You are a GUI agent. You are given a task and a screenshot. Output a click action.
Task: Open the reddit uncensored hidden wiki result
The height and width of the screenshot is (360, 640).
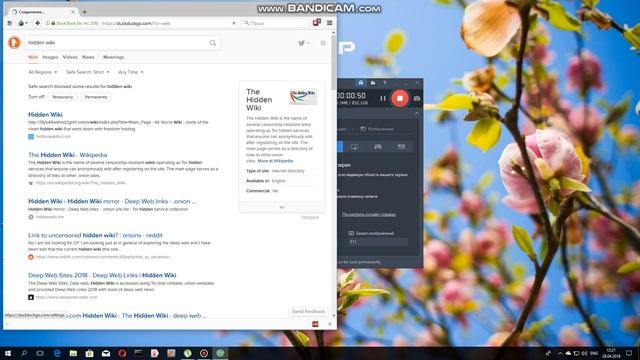coord(95,235)
